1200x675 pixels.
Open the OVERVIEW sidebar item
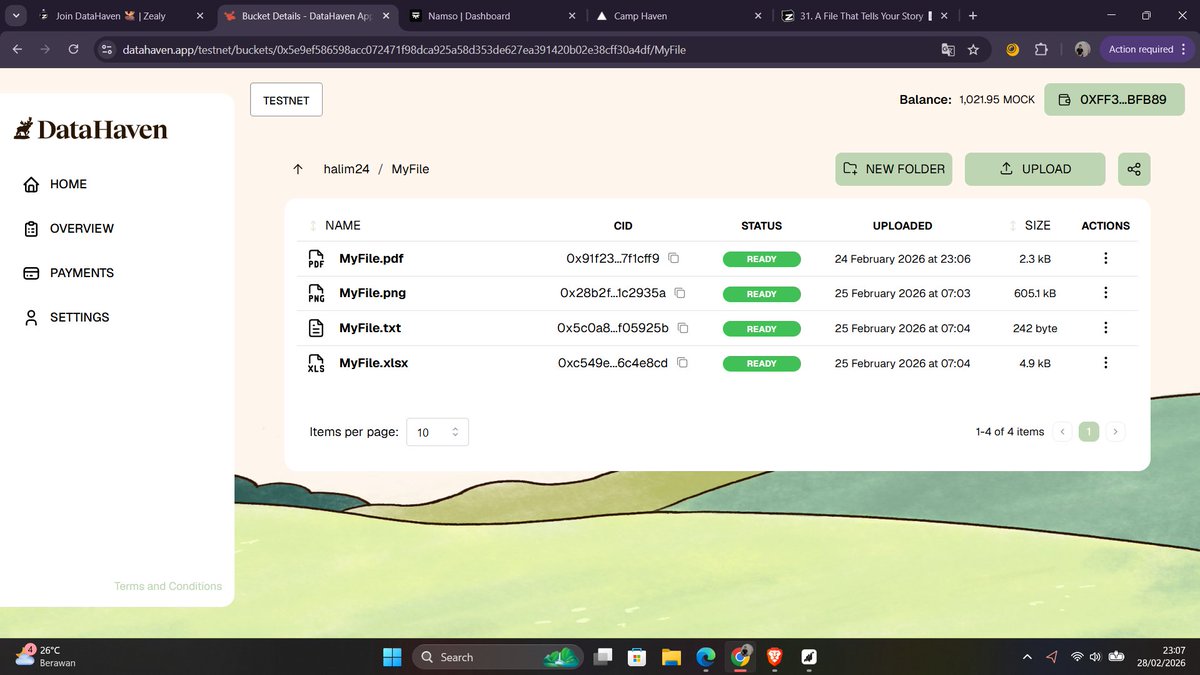pos(68,228)
